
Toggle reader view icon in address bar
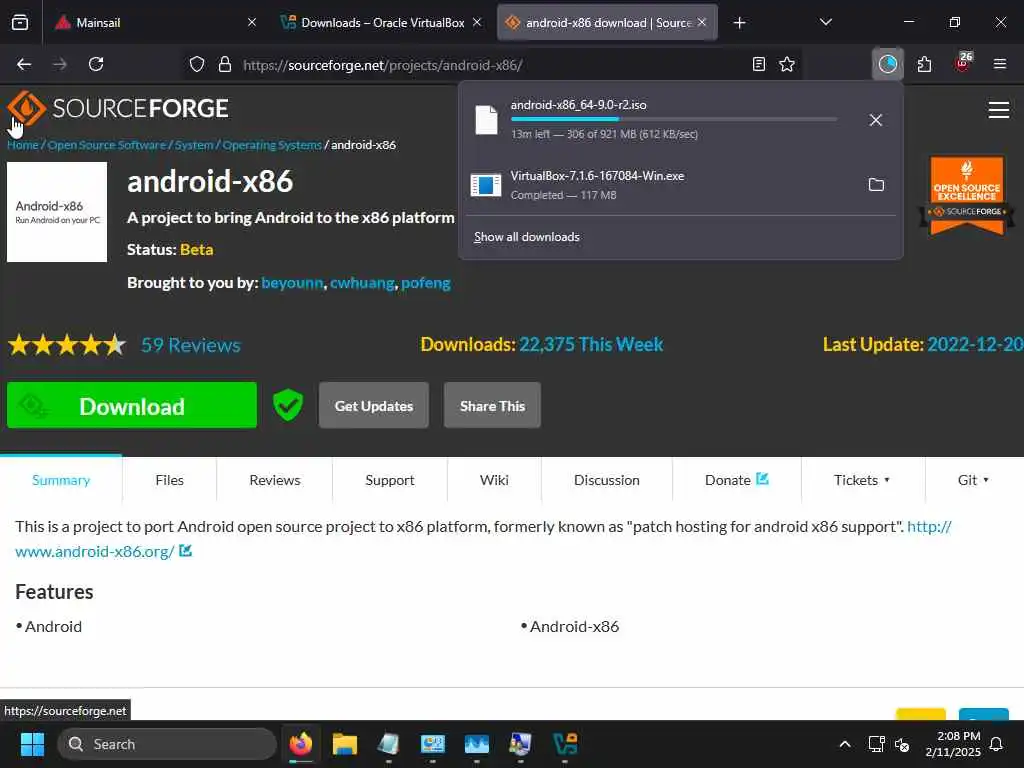pos(758,64)
